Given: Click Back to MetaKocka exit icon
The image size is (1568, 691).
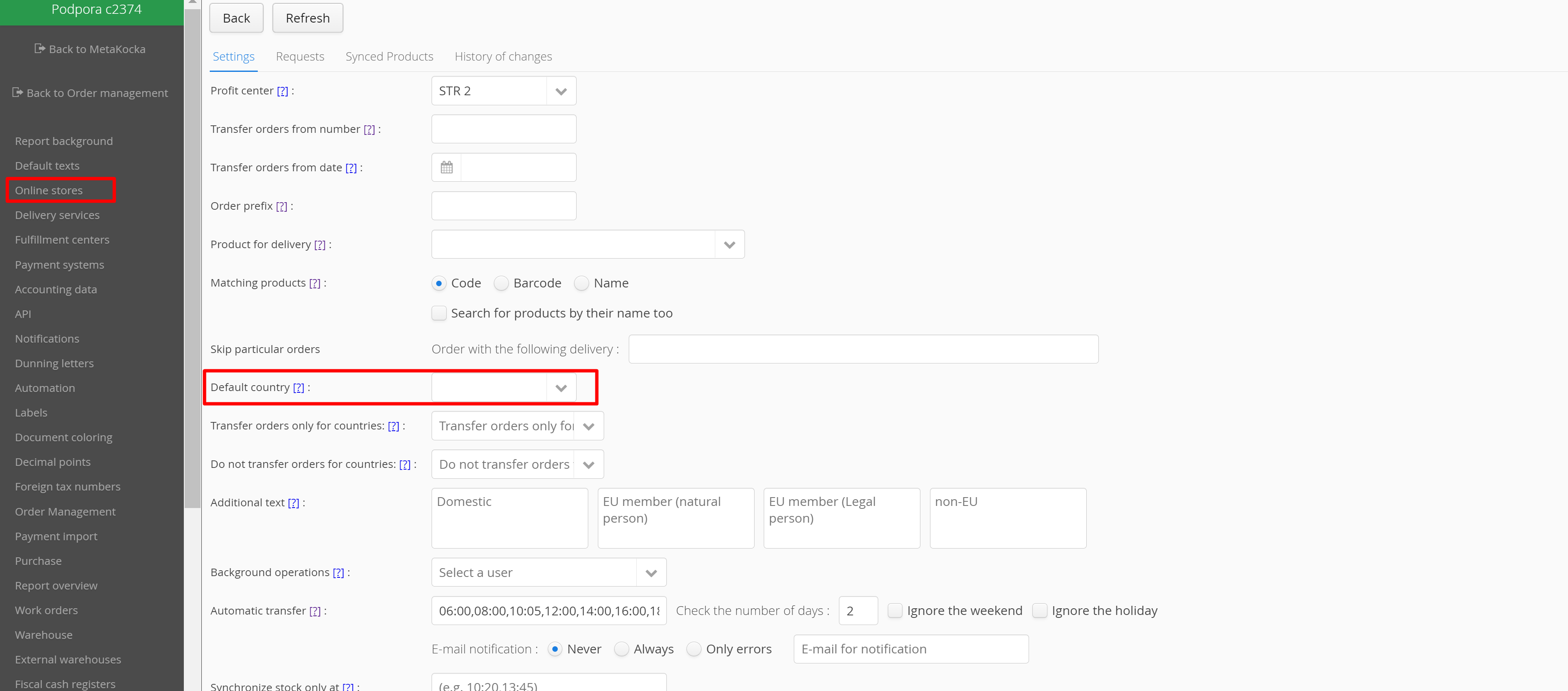Looking at the screenshot, I should tap(40, 49).
